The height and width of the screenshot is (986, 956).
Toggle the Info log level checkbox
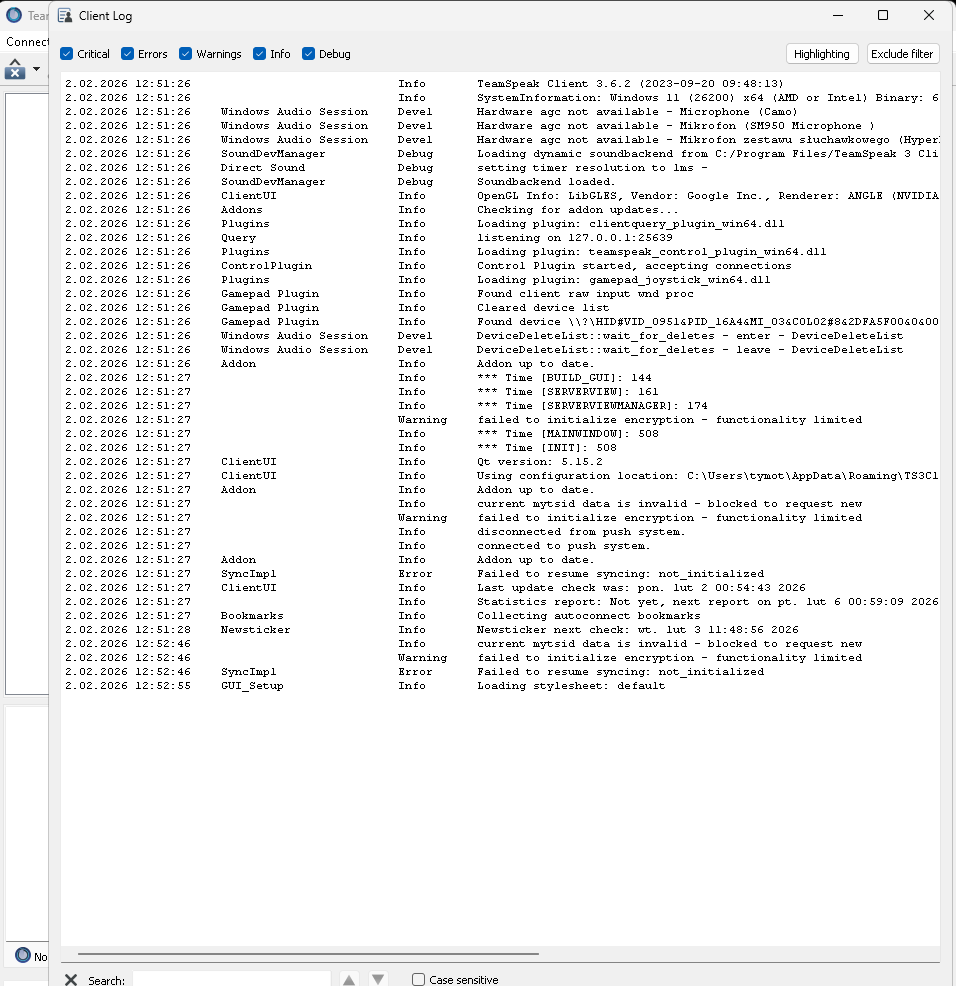coord(260,54)
